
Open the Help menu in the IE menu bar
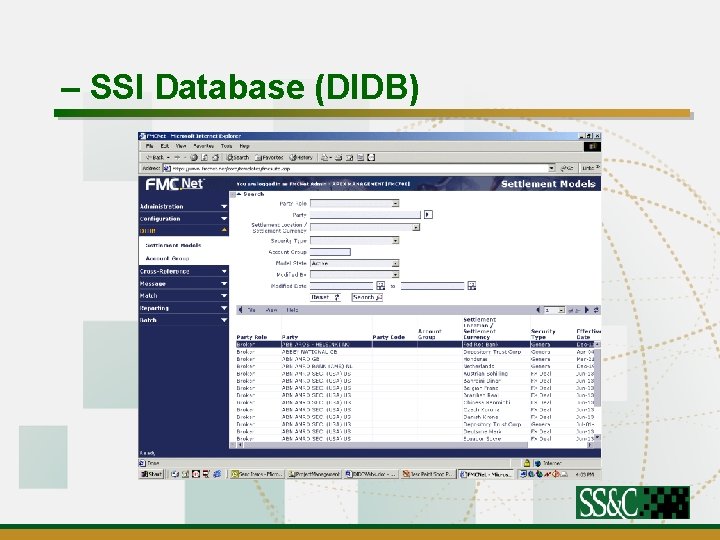pyautogui.click(x=244, y=146)
